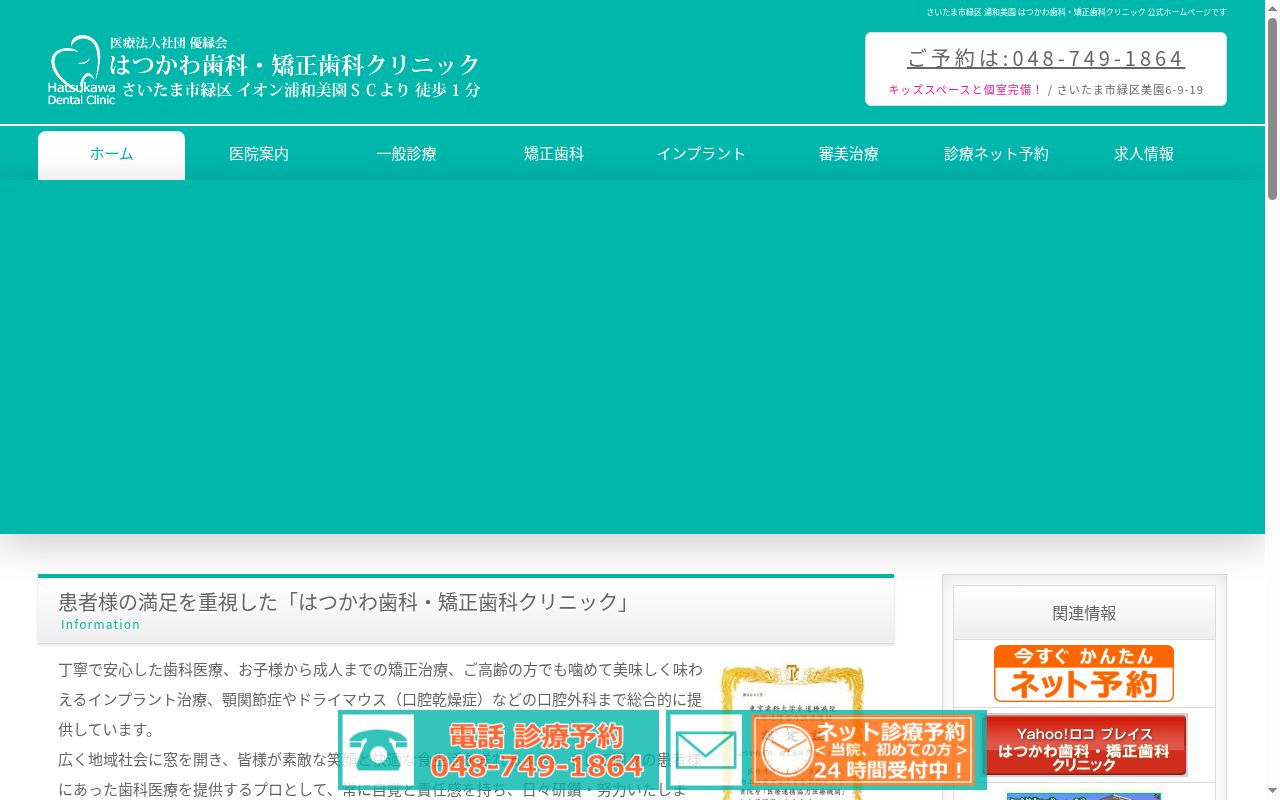1280x800 pixels.
Task: Open the 医院案内 menu item
Action: coord(259,155)
